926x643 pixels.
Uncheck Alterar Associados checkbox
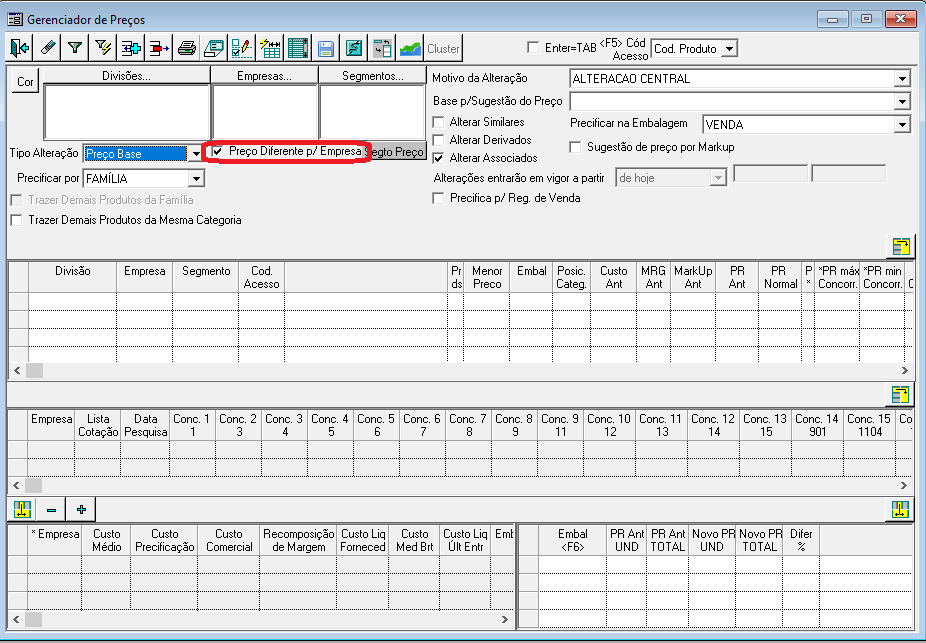click(x=438, y=158)
